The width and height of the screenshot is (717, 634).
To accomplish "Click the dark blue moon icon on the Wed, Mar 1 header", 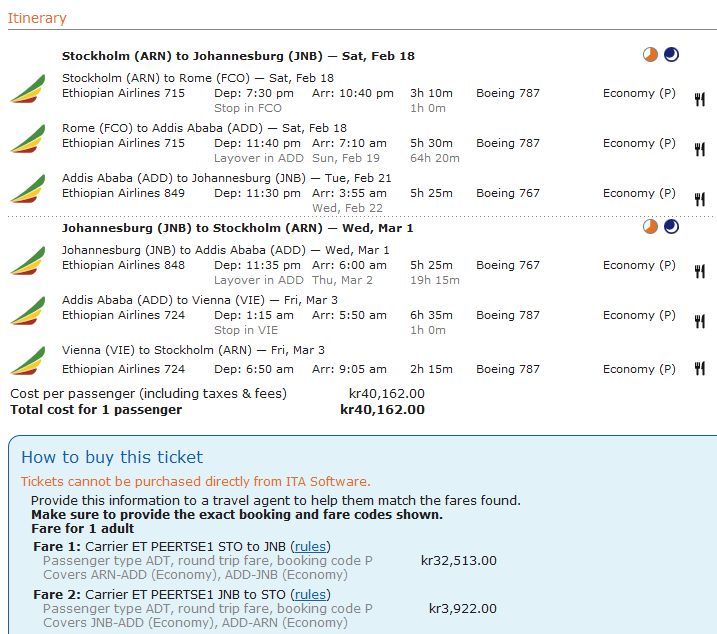I will [x=671, y=227].
